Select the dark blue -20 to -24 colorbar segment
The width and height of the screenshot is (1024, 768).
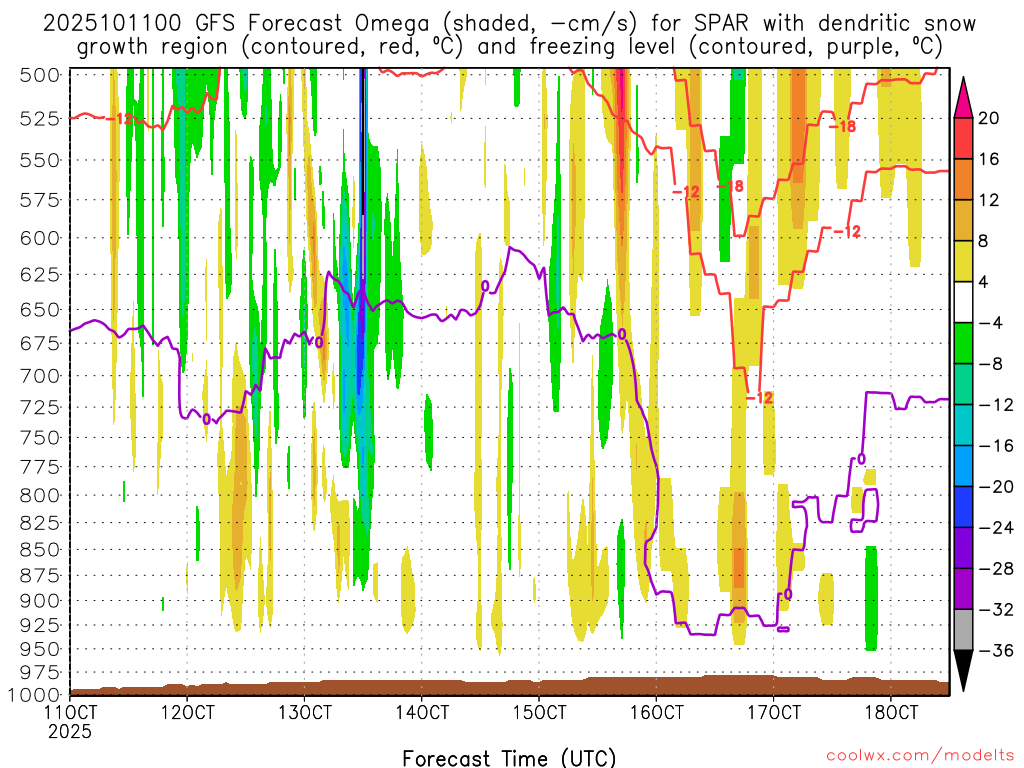[963, 507]
